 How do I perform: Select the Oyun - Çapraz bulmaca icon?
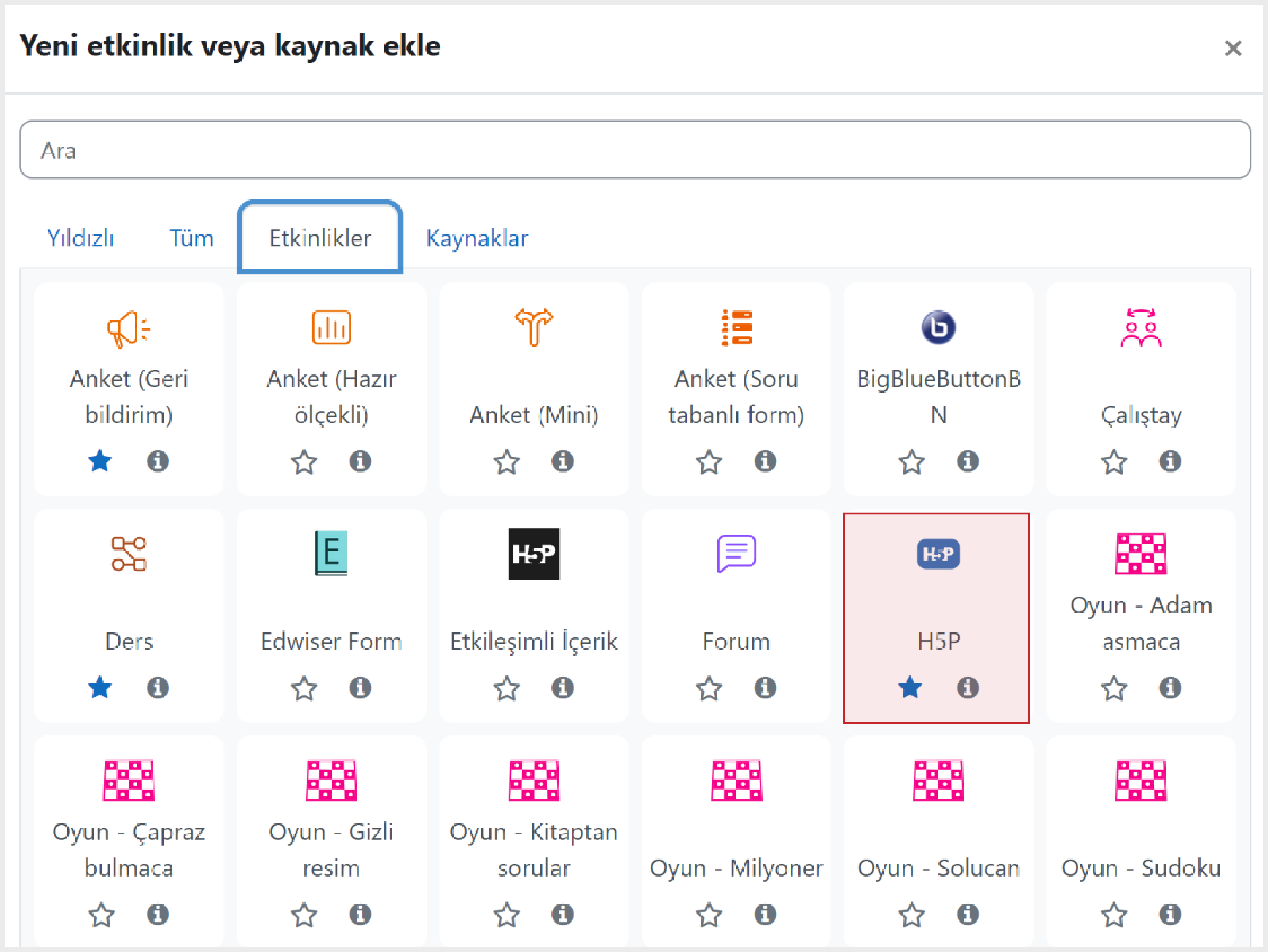[129, 780]
